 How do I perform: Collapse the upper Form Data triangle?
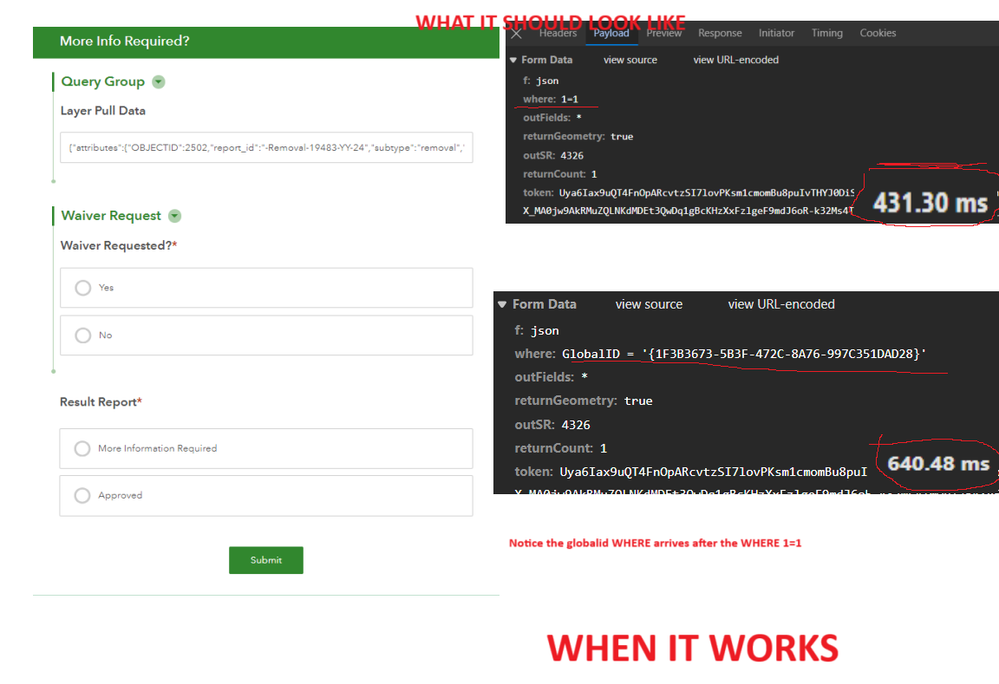click(513, 60)
